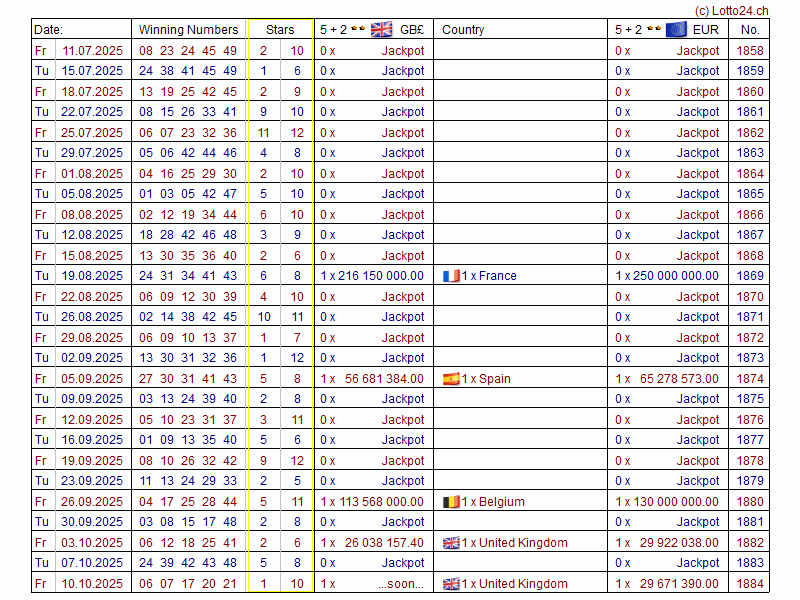Click the 'Date:' column header
This screenshot has height=600, width=800.
[x=49, y=30]
